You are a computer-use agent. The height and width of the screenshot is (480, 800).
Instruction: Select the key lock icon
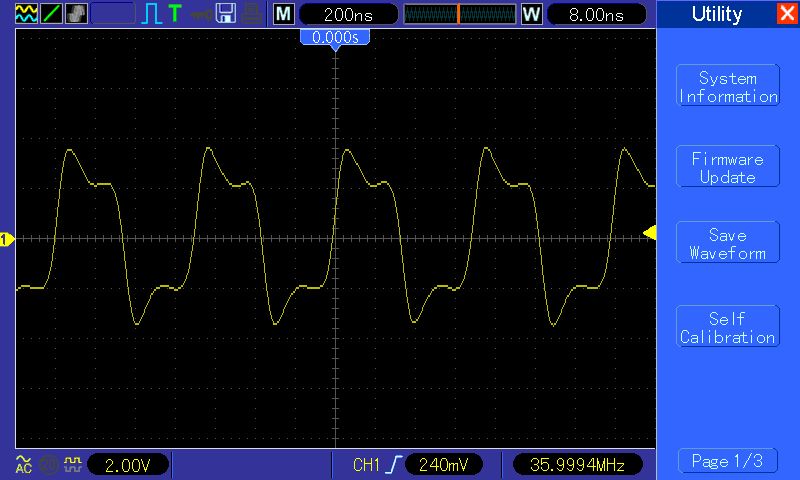tap(202, 14)
